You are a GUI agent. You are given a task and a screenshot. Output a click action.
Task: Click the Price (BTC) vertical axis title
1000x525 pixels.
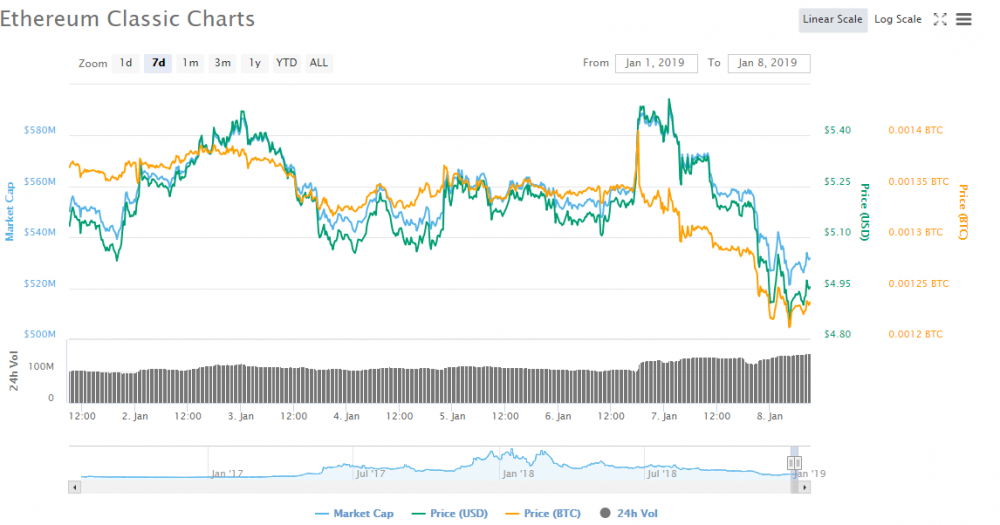pyautogui.click(x=963, y=212)
